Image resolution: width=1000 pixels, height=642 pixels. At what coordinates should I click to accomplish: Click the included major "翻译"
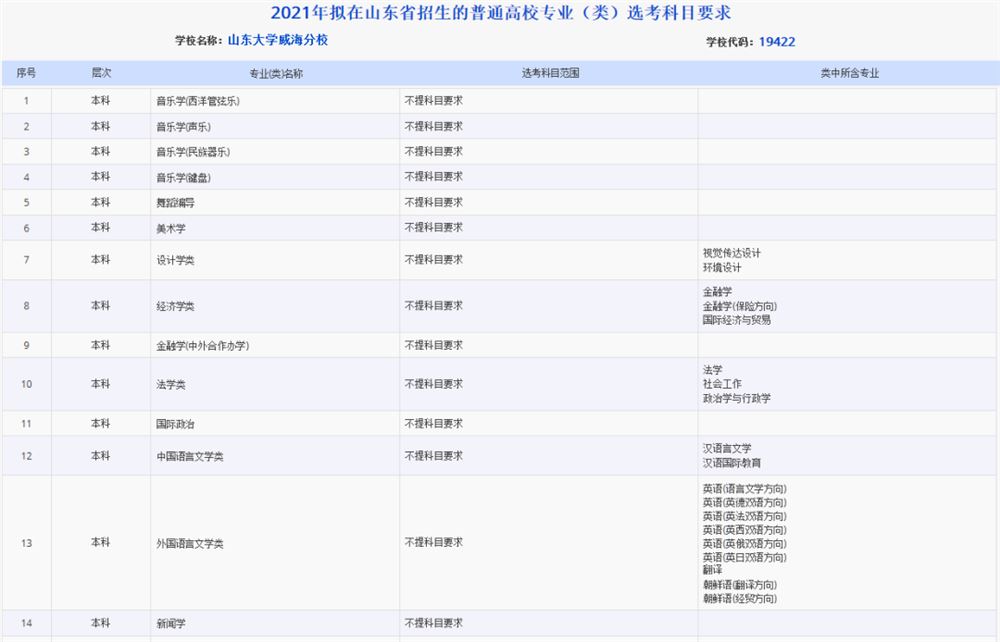click(712, 570)
